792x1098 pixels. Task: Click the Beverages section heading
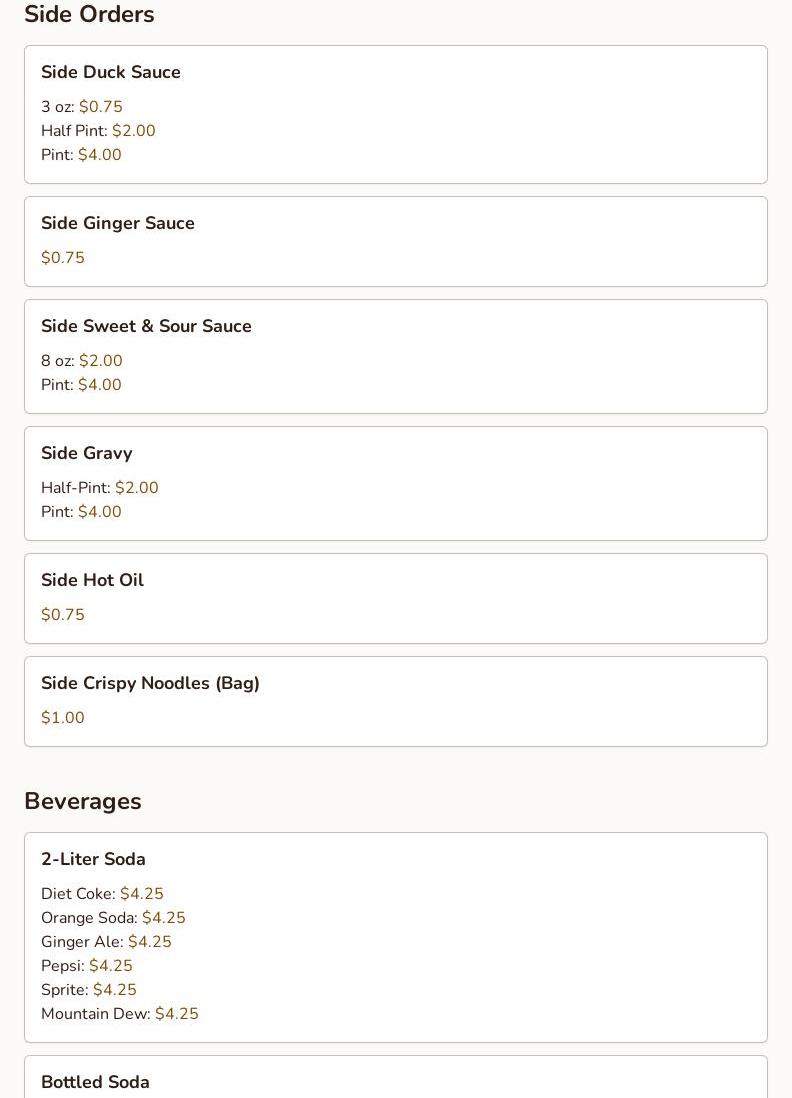pyautogui.click(x=83, y=801)
